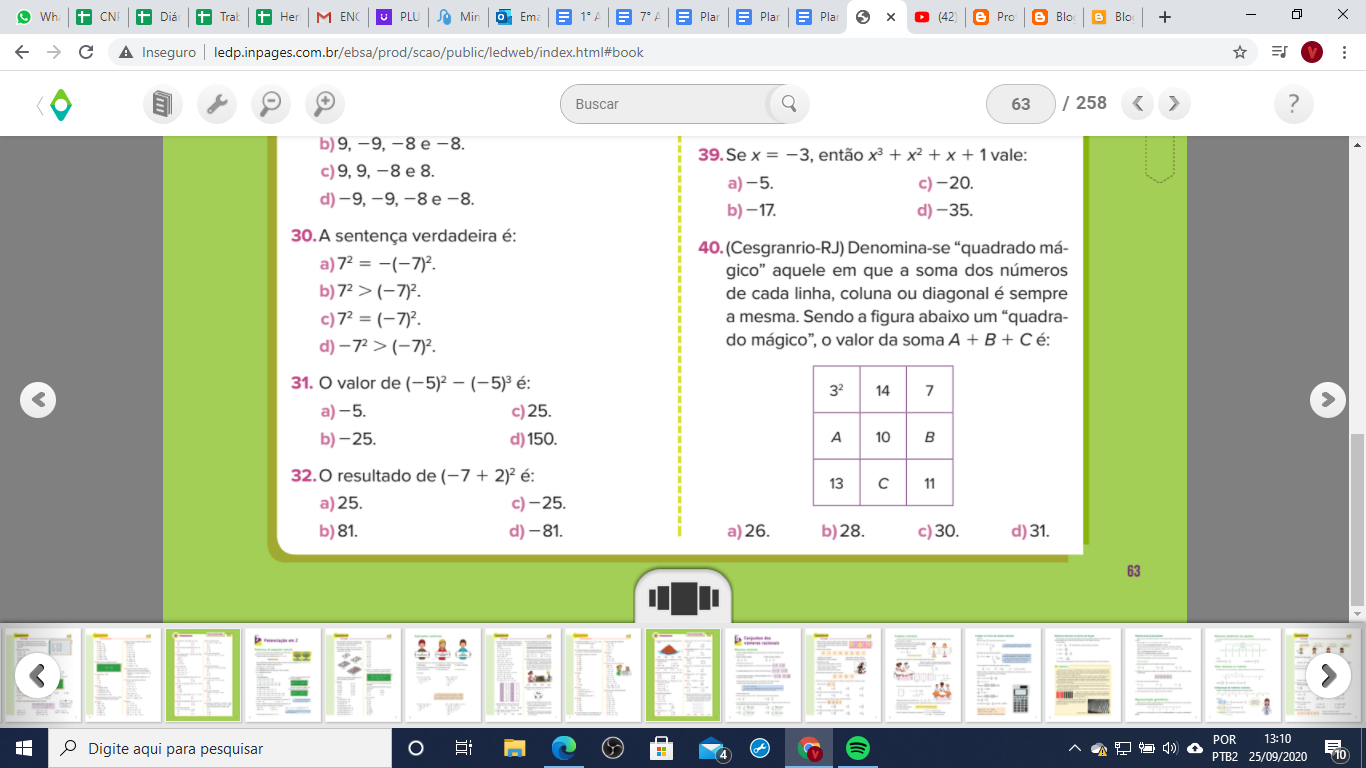Switch to the PLU tab
This screenshot has height=768, width=1366.
[397, 17]
